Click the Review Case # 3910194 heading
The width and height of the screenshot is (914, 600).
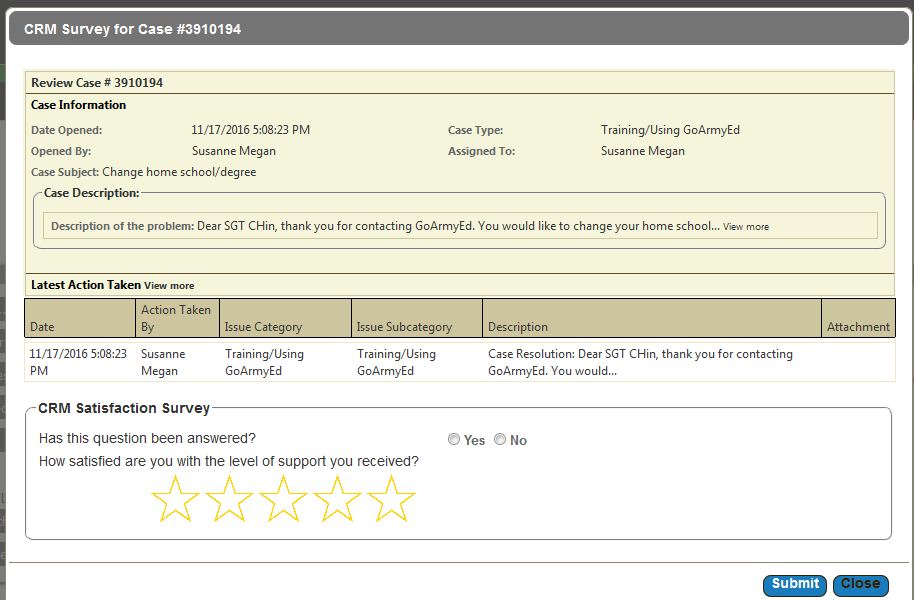point(97,83)
